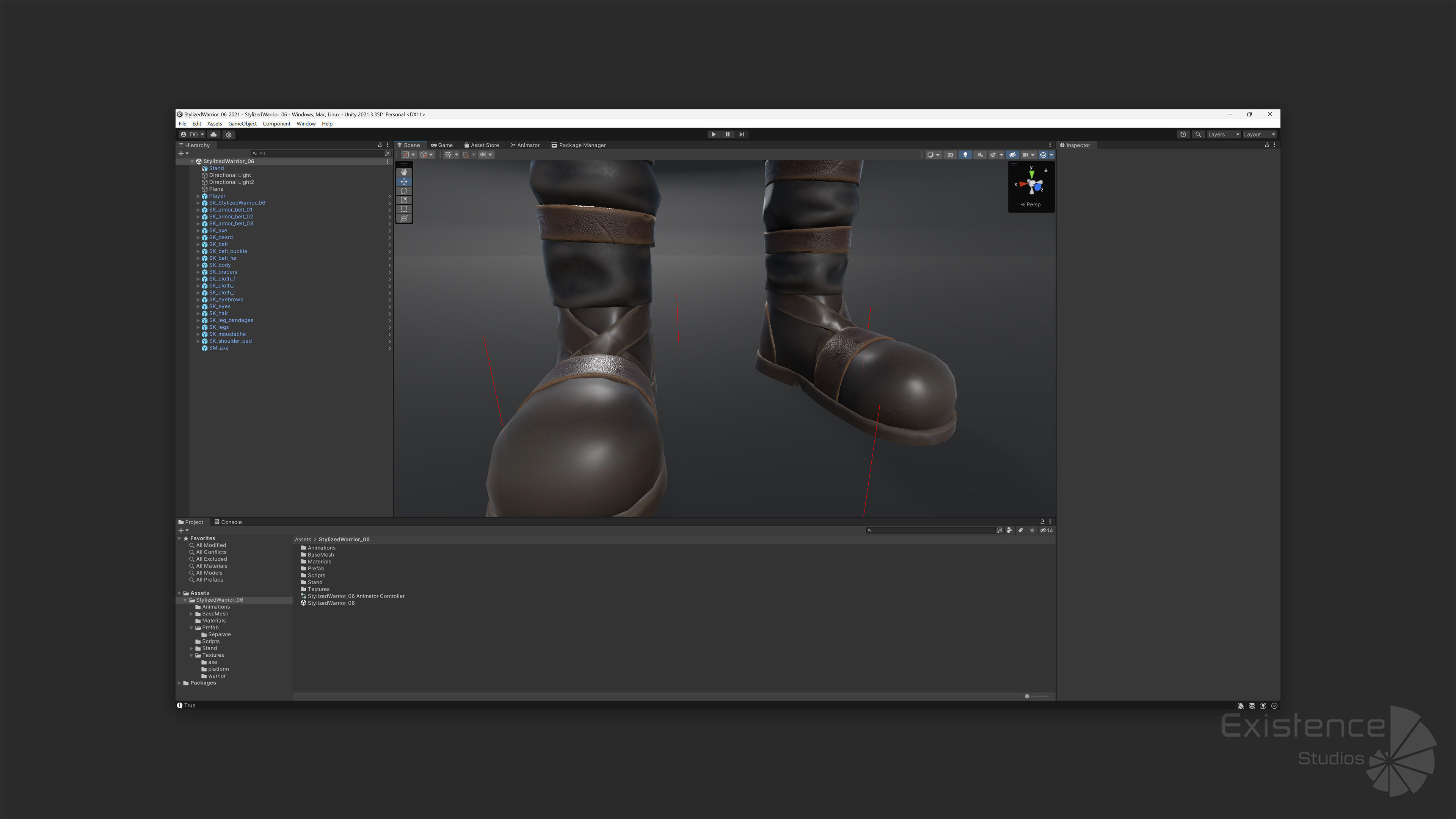
Task: Switch to the Animator tab
Action: (525, 145)
